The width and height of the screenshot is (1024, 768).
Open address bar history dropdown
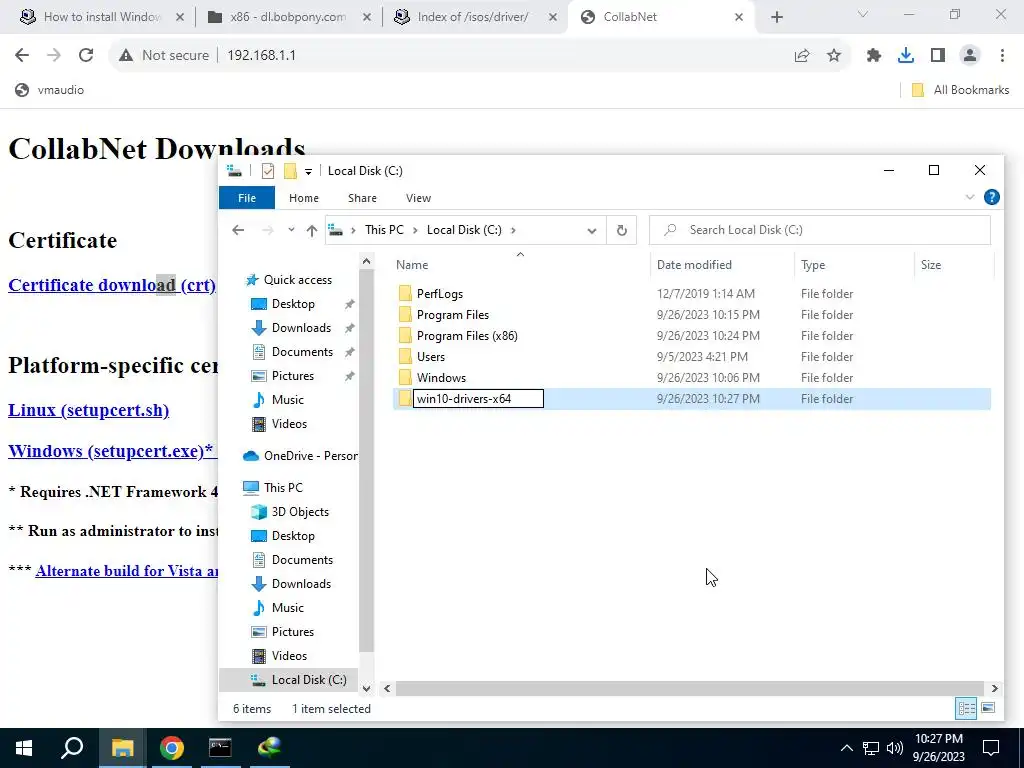[592, 230]
